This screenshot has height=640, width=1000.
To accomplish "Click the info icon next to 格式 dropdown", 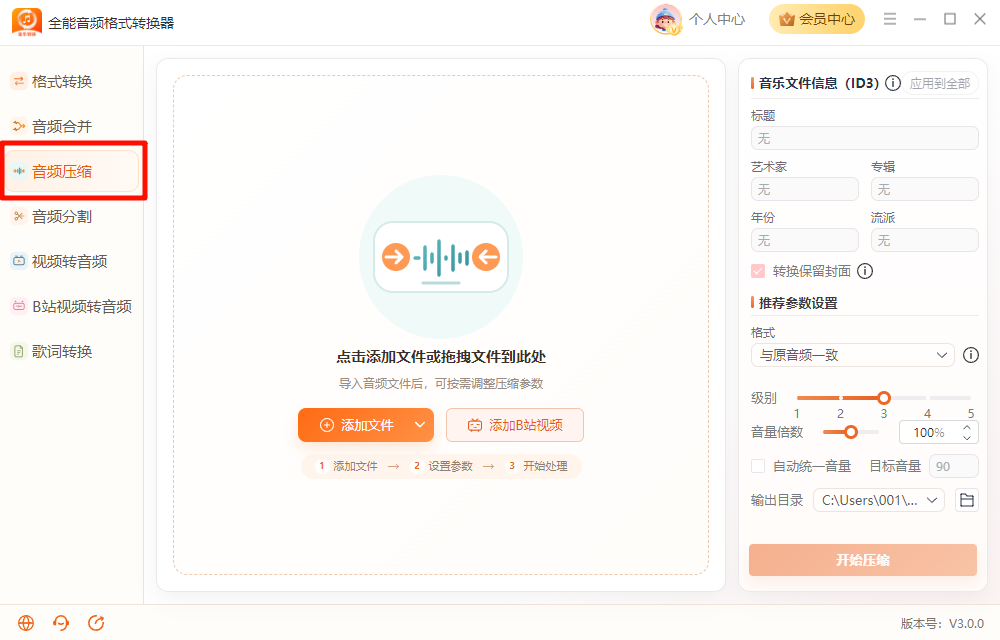I will (971, 355).
